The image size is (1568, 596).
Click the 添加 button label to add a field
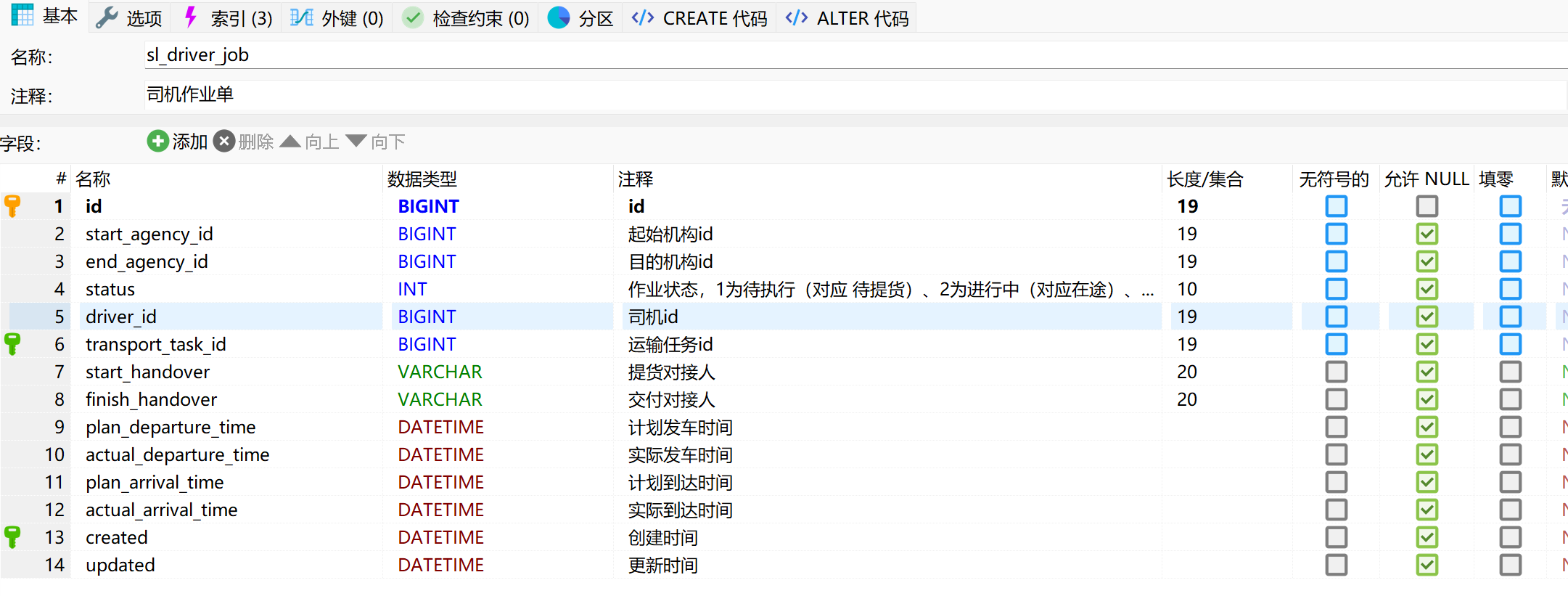pyautogui.click(x=190, y=142)
